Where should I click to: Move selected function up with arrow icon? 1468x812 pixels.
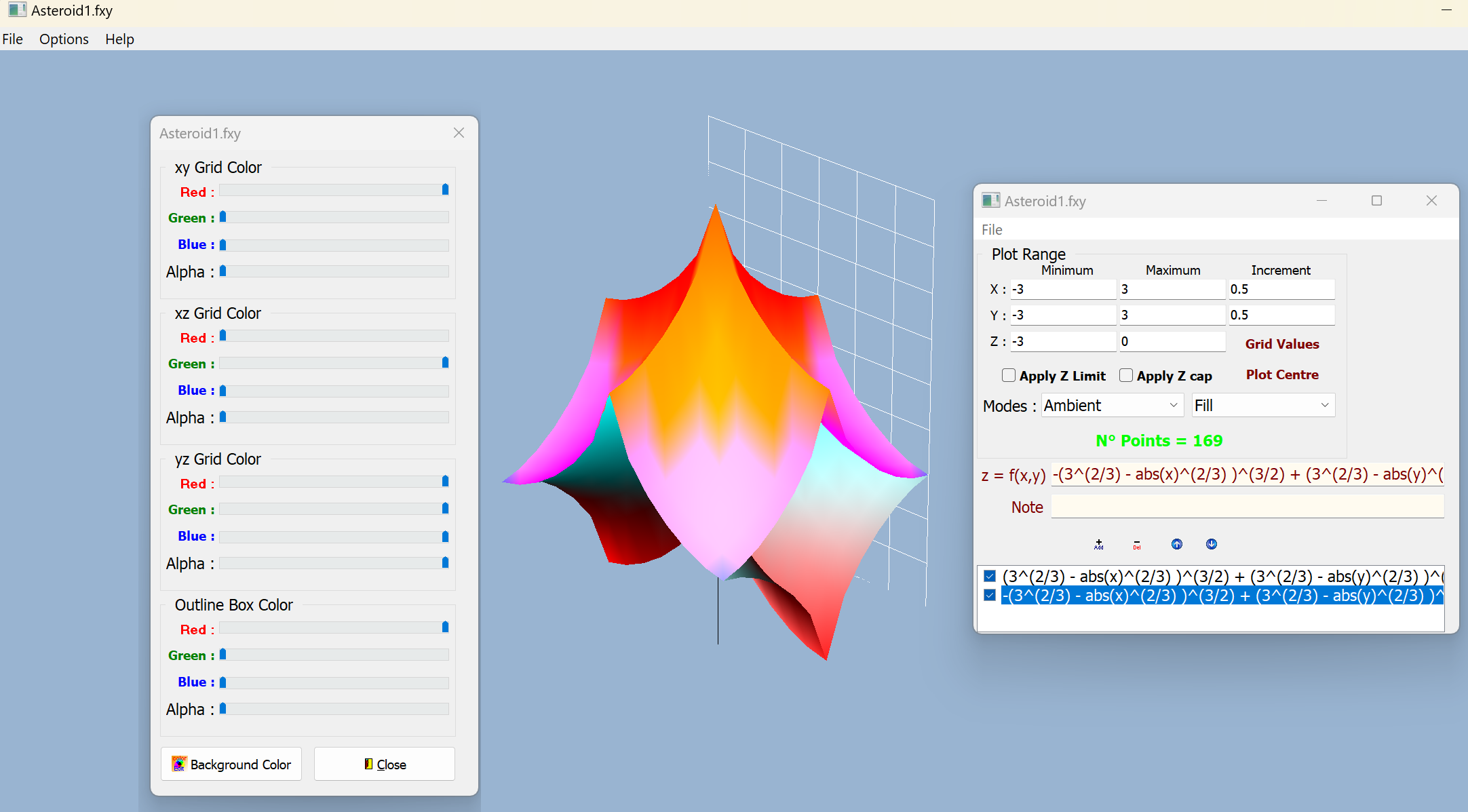pyautogui.click(x=1176, y=544)
